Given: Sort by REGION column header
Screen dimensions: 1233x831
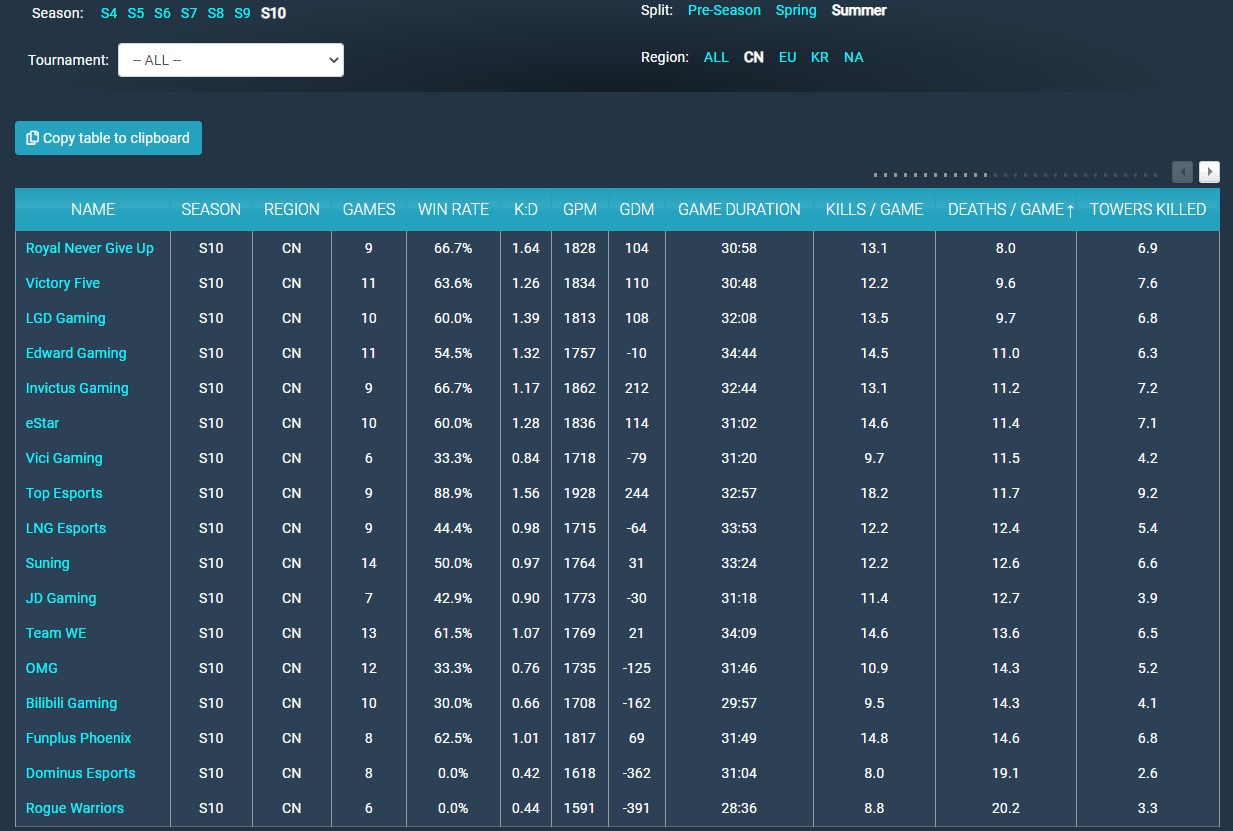Looking at the screenshot, I should click(292, 209).
